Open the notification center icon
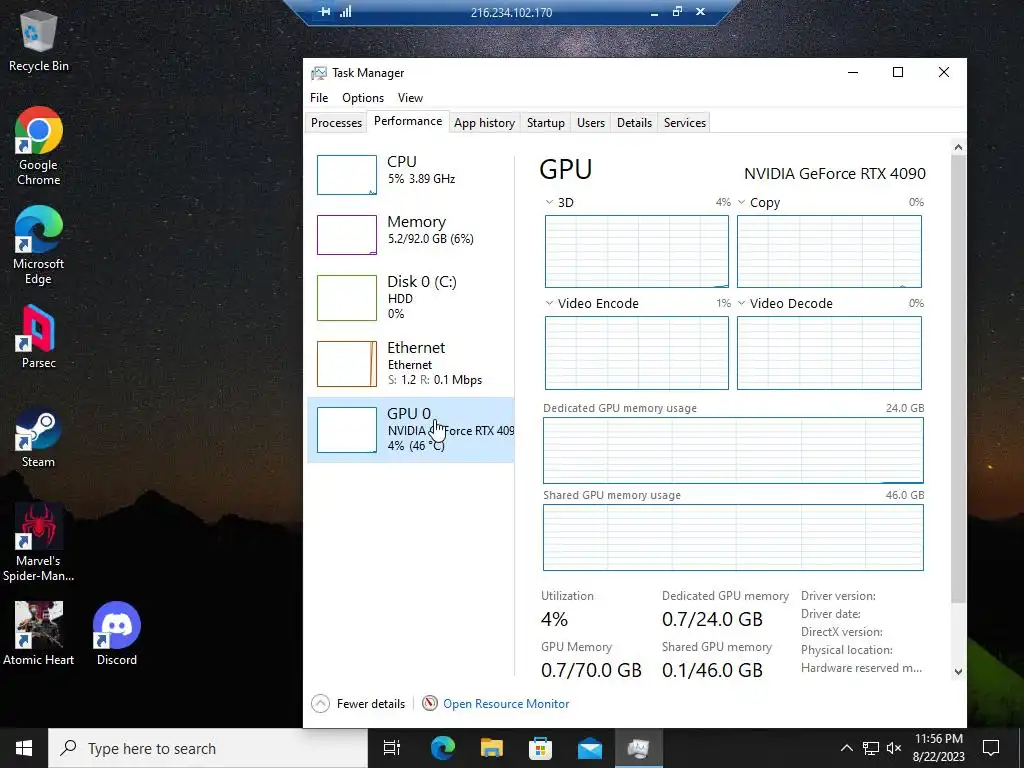This screenshot has height=768, width=1024. pos(991,748)
